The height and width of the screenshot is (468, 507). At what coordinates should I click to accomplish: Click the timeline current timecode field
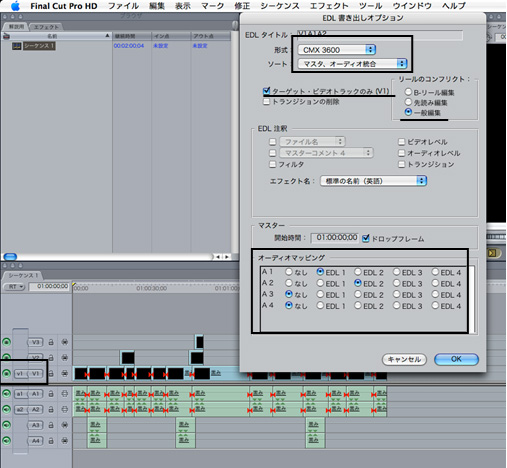coord(49,286)
